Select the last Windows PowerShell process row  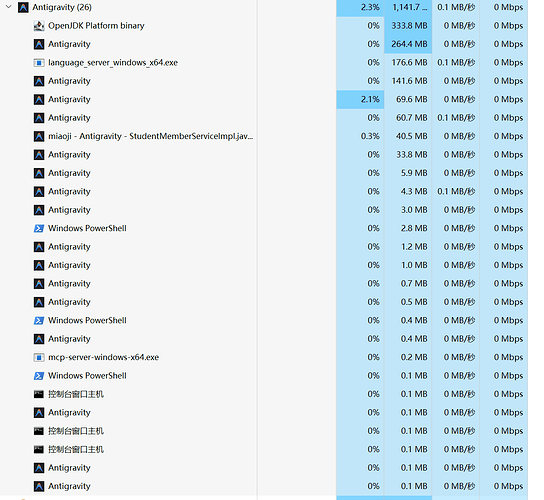point(264,376)
